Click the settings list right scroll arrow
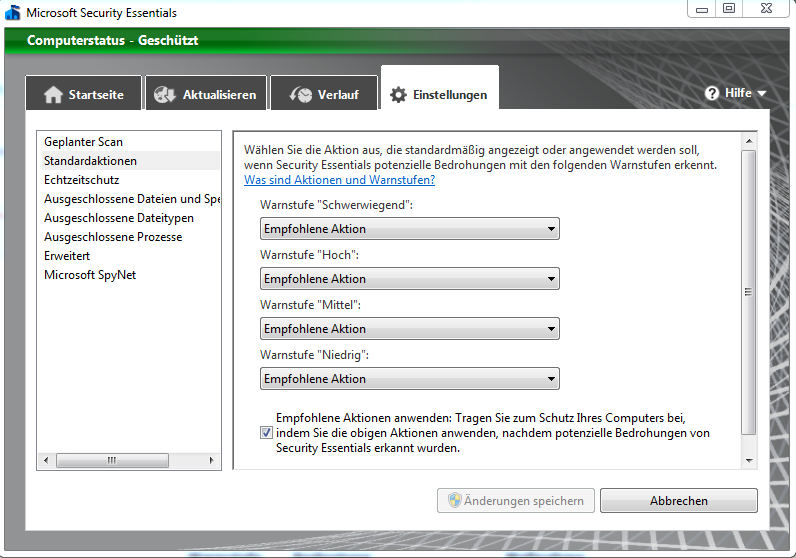The width and height of the screenshot is (796, 558). pos(212,461)
